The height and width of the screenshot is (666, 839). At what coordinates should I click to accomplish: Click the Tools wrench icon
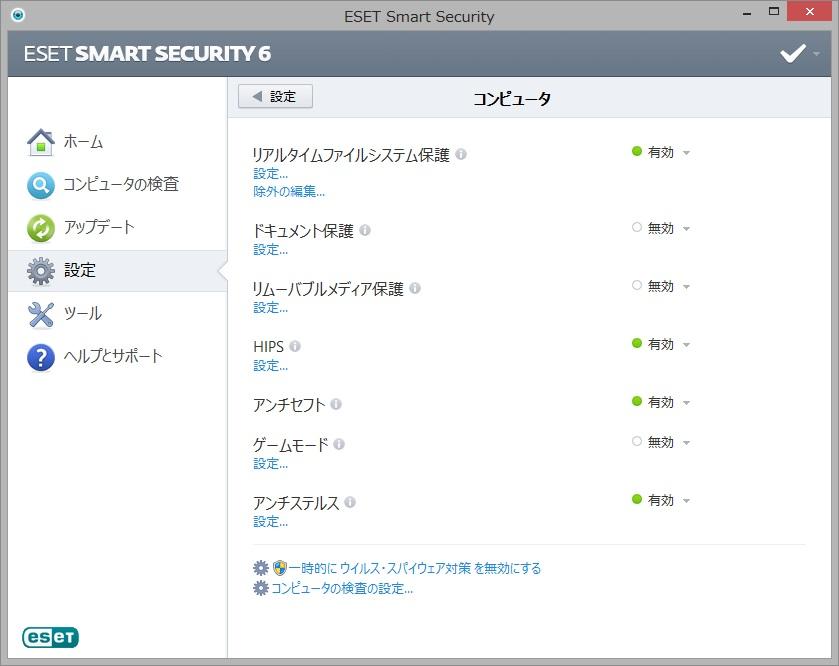pyautogui.click(x=40, y=314)
